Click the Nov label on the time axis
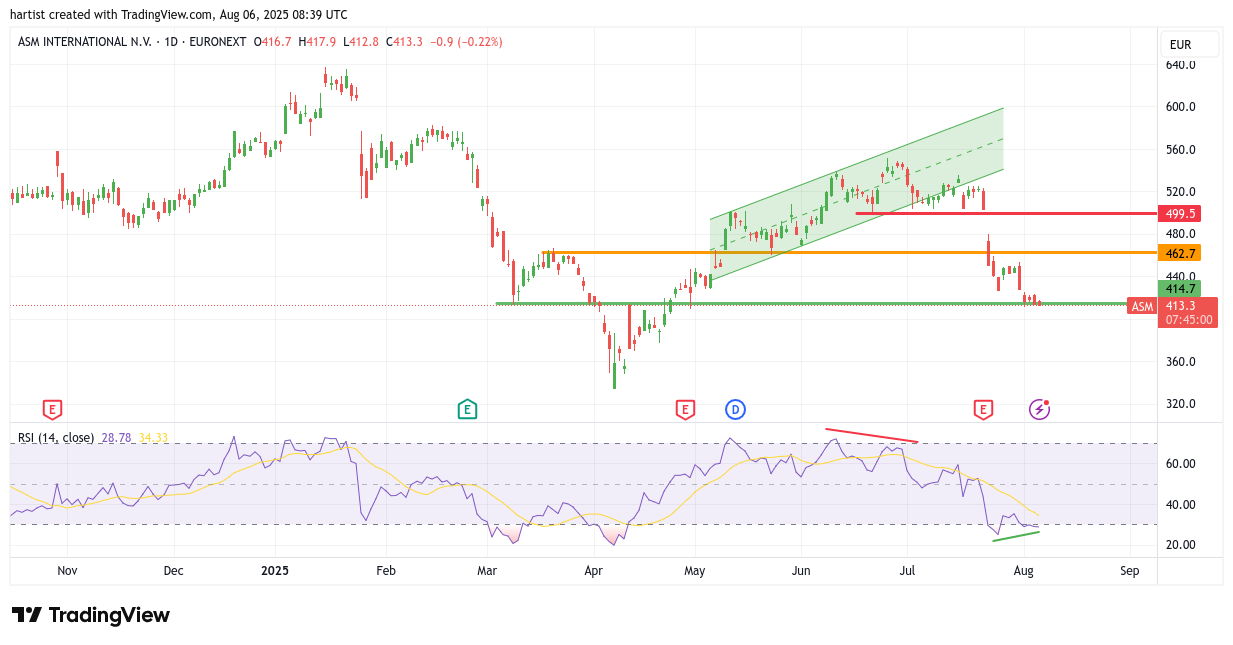The width and height of the screenshot is (1233, 645). click(x=67, y=571)
